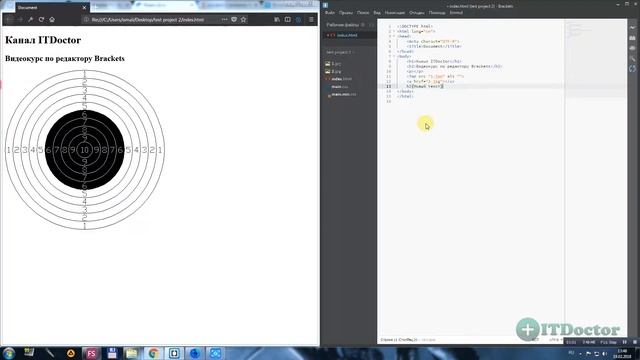Select index.html in working files list
Viewport: 640px width, 360px height.
point(349,35)
